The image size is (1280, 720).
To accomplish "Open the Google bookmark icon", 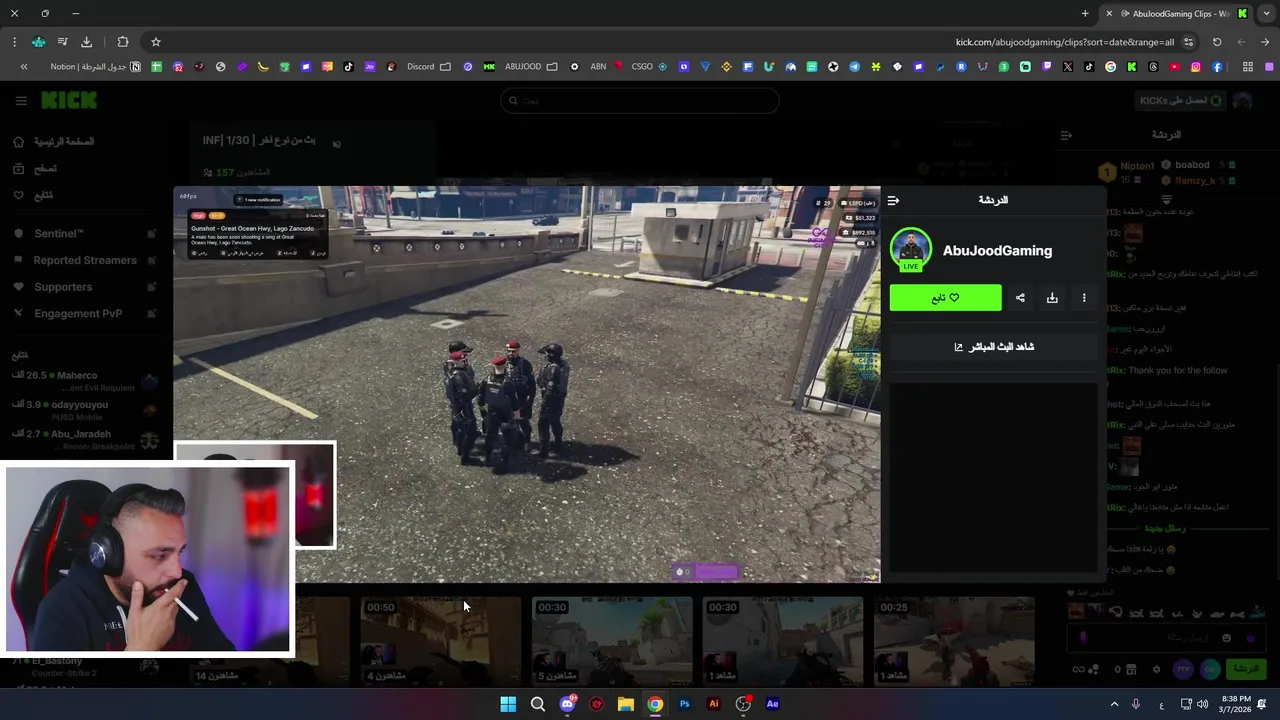I will pos(1110,67).
